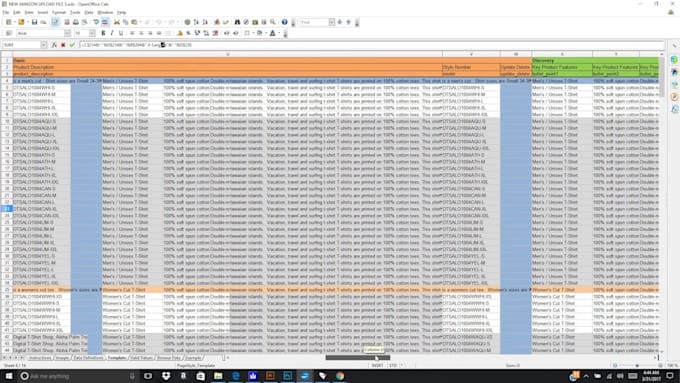
Task: Click the Paste clipboard icon
Action: pos(134,22)
